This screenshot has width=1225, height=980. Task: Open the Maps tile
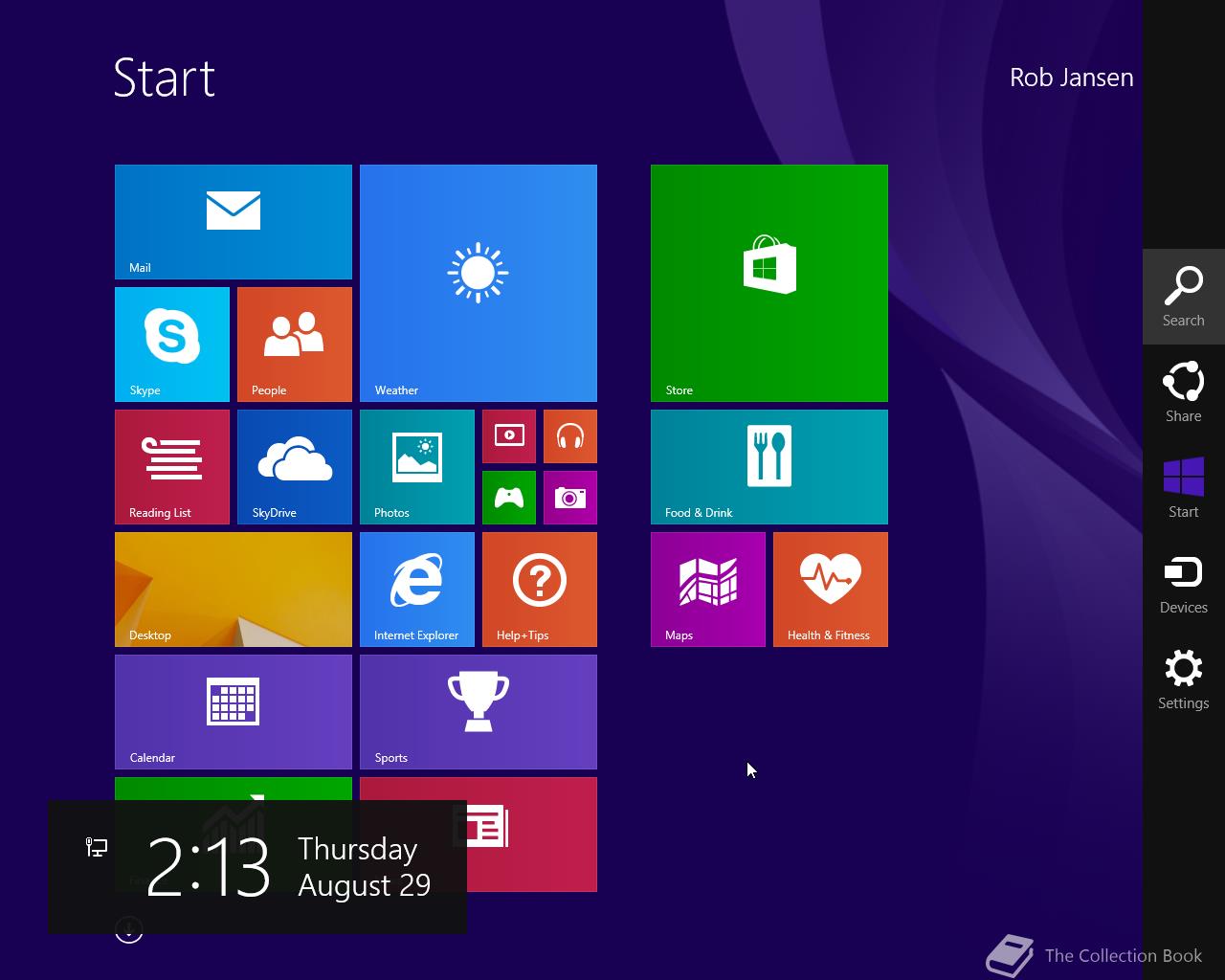tap(708, 590)
